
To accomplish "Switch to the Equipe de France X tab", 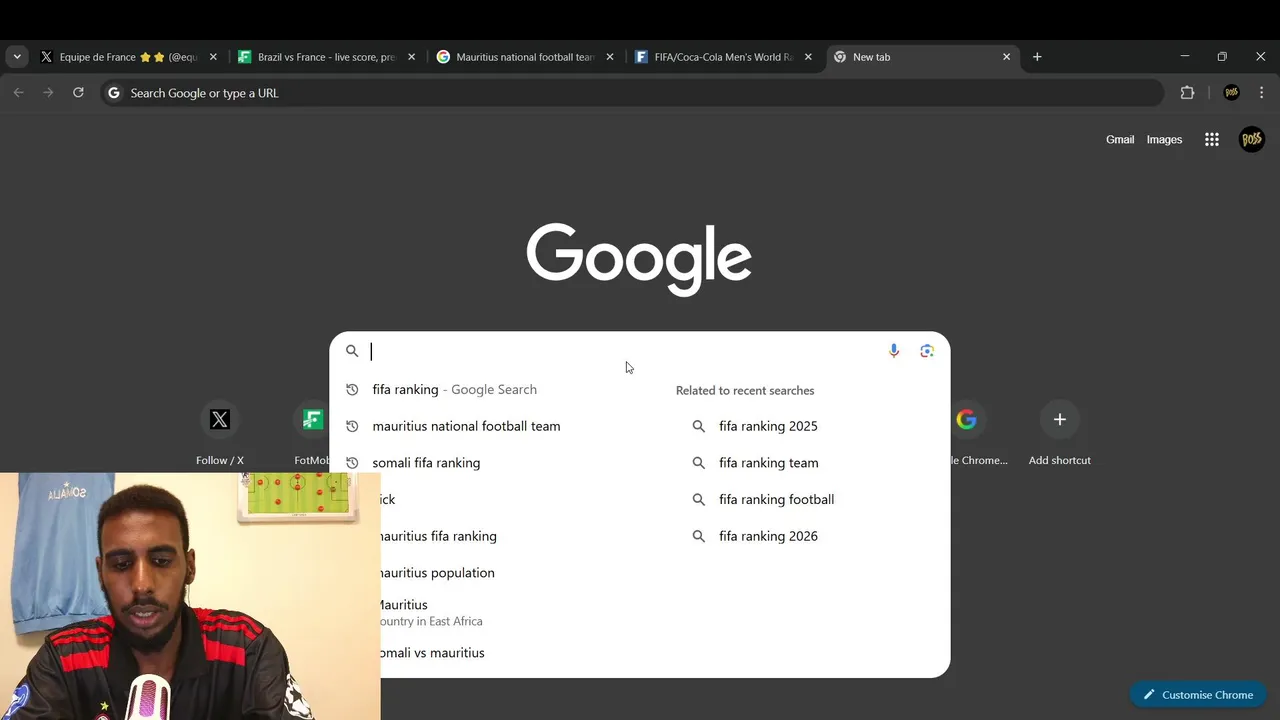I will [128, 57].
